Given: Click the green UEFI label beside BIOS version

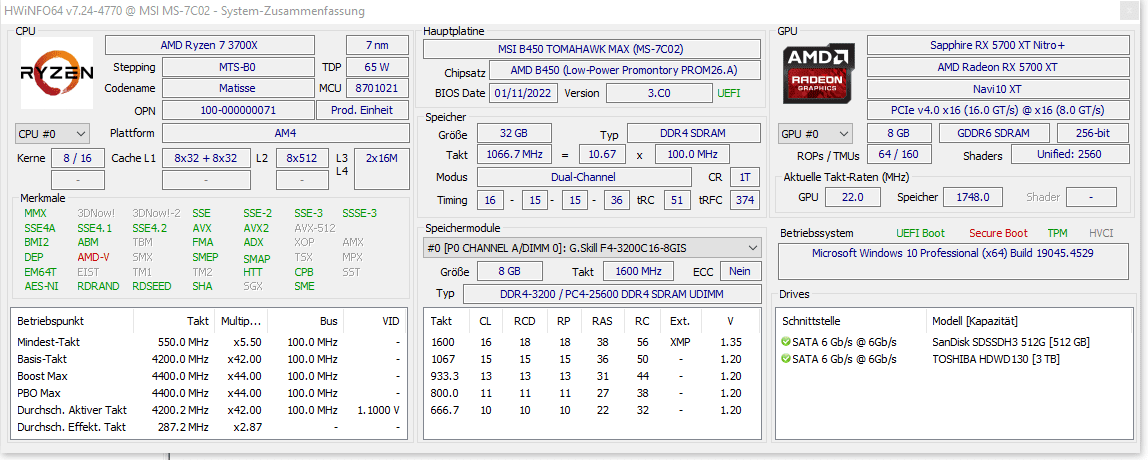Looking at the screenshot, I should 728,93.
